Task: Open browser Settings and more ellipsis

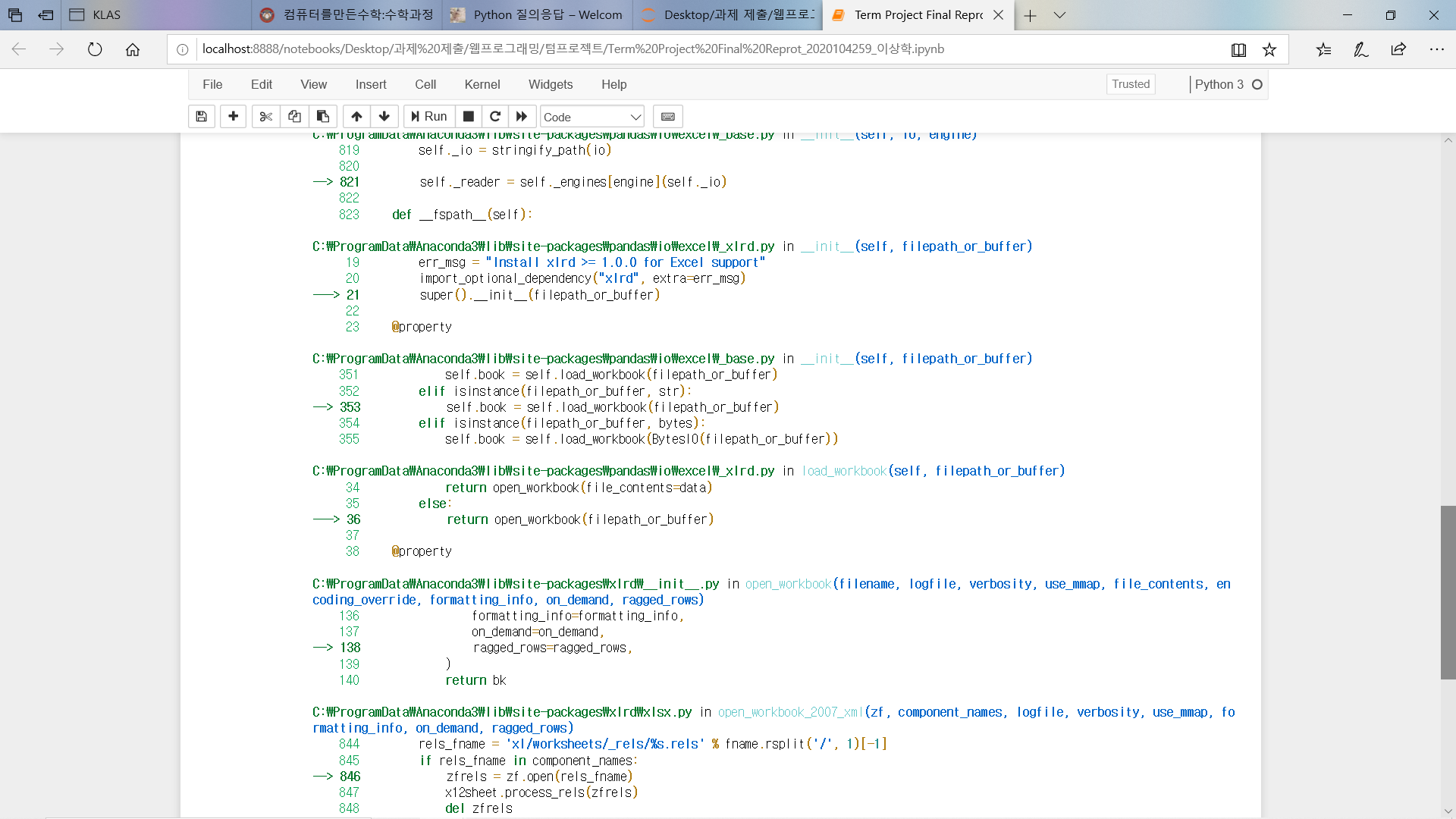Action: point(1437,49)
